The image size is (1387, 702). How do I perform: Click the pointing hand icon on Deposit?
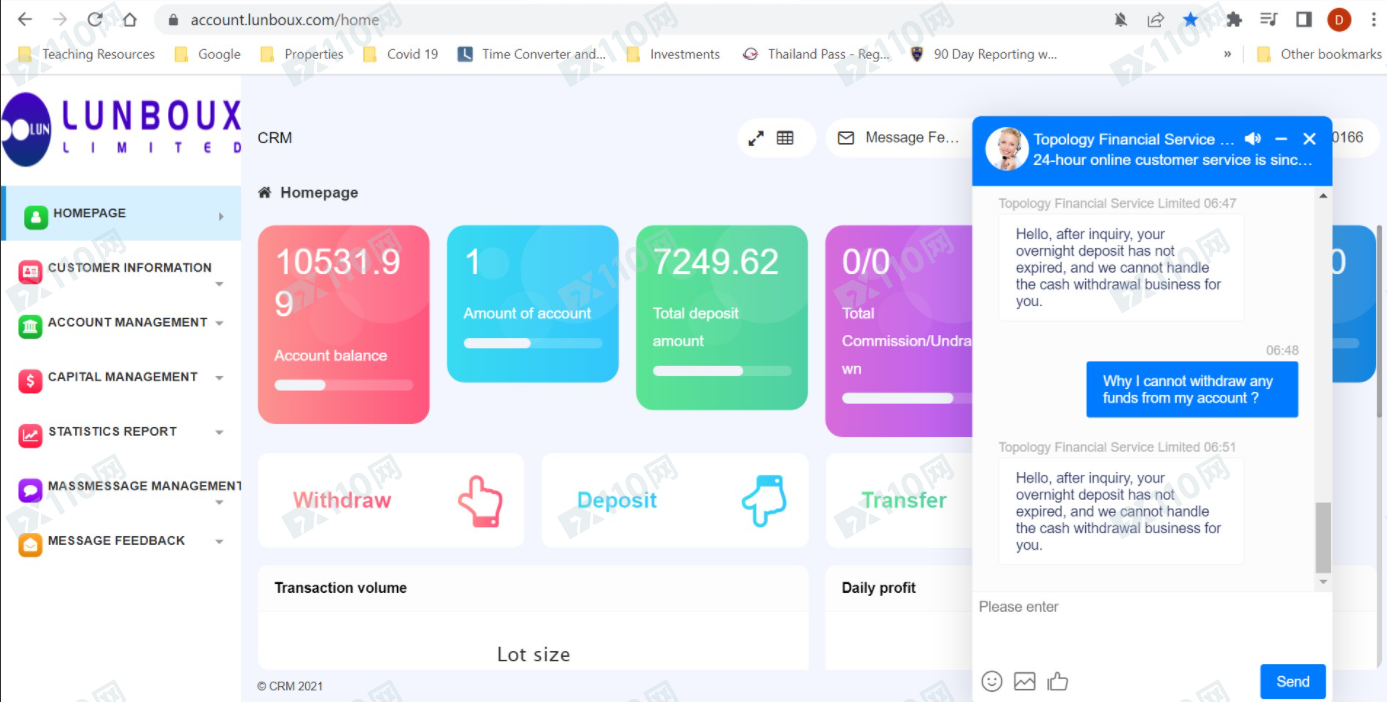[764, 501]
